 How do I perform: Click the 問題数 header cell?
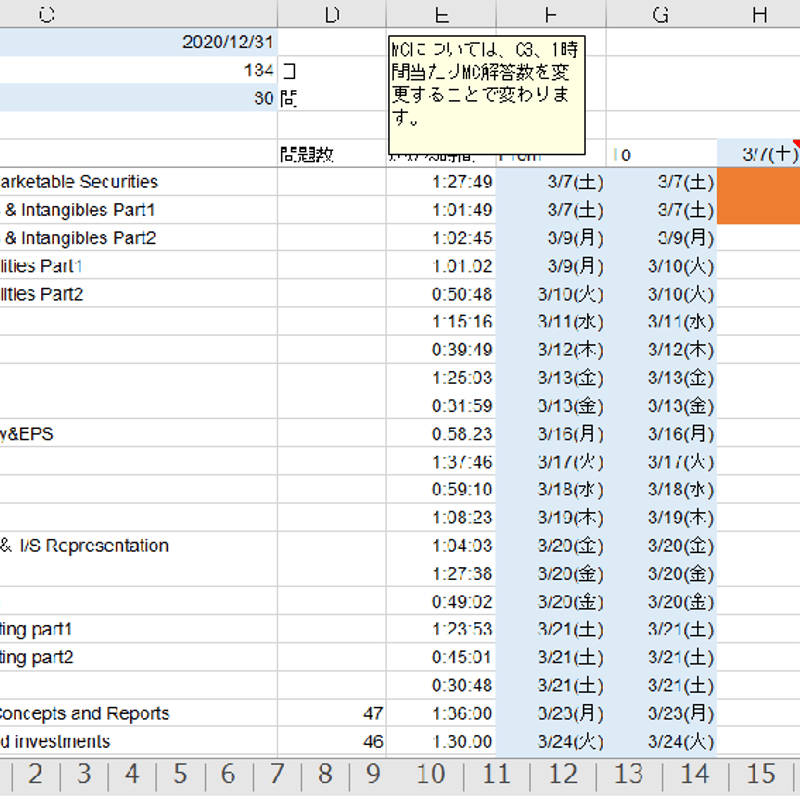pyautogui.click(x=332, y=154)
